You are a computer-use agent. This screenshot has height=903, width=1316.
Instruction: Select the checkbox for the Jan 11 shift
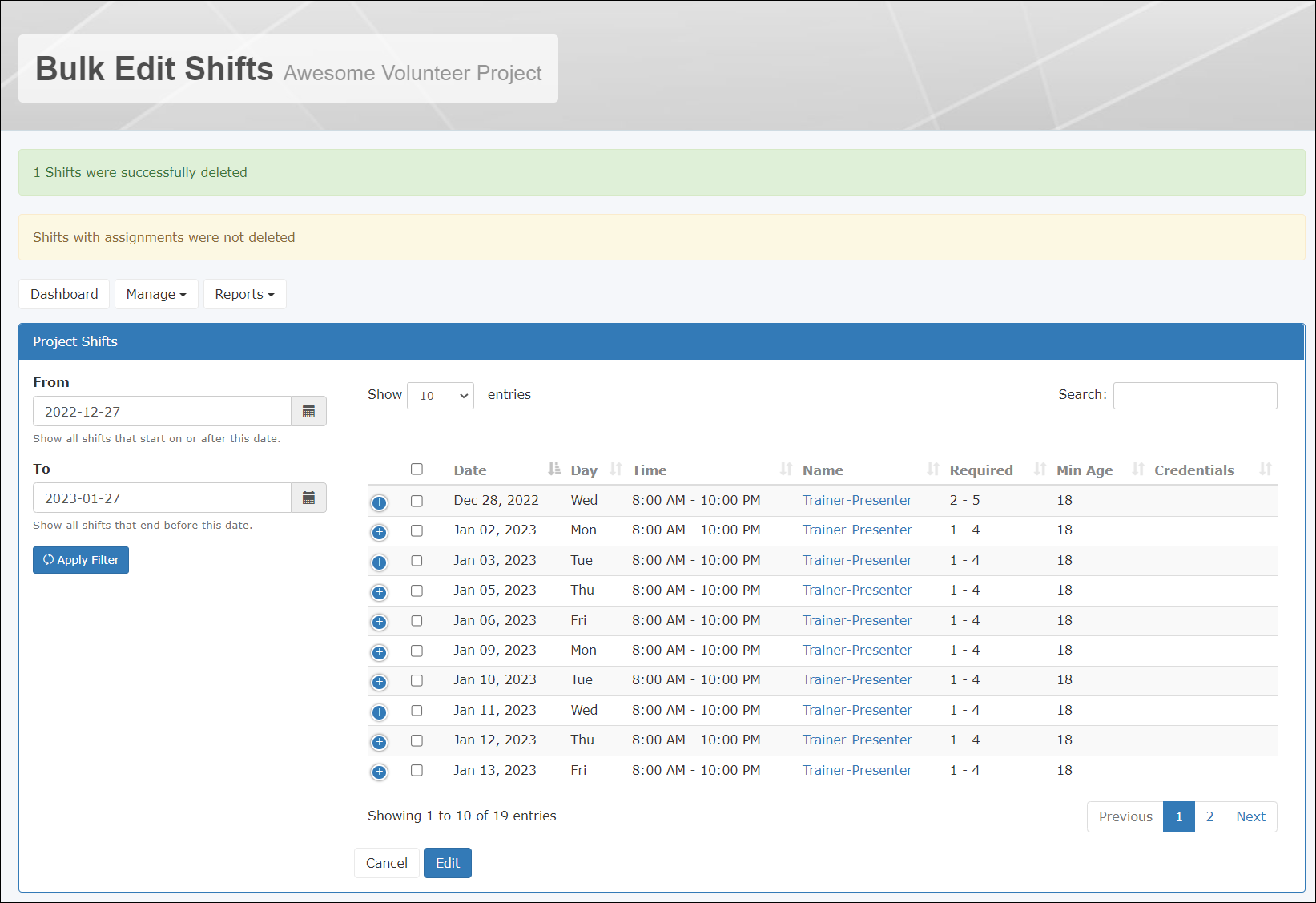pos(417,711)
